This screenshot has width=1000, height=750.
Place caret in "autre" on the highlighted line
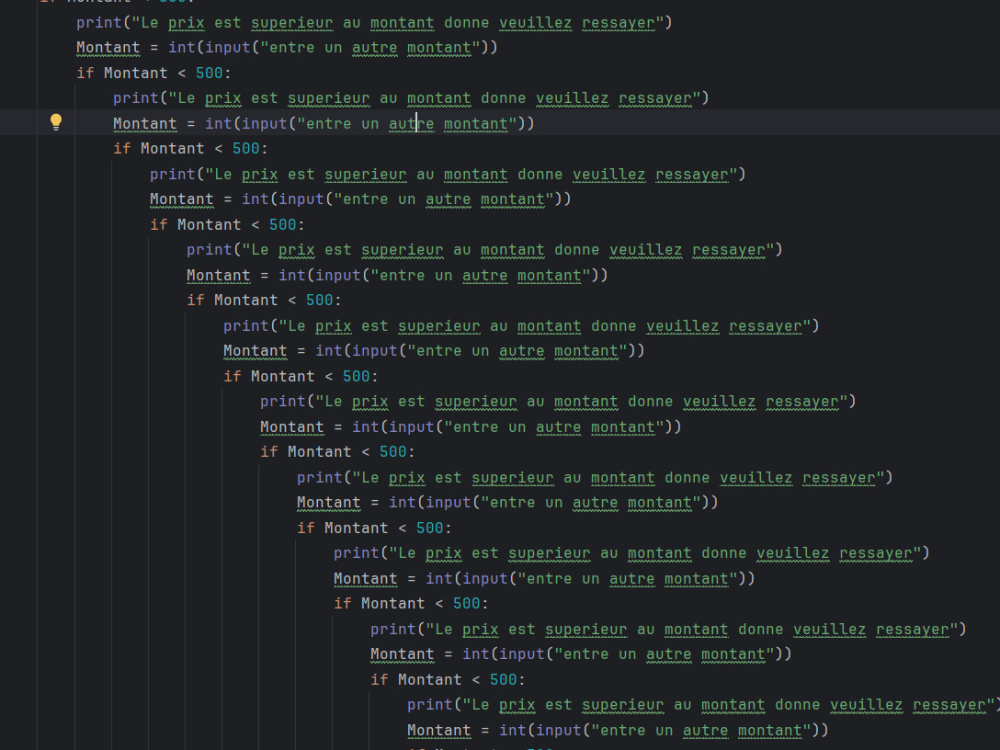[x=411, y=124]
